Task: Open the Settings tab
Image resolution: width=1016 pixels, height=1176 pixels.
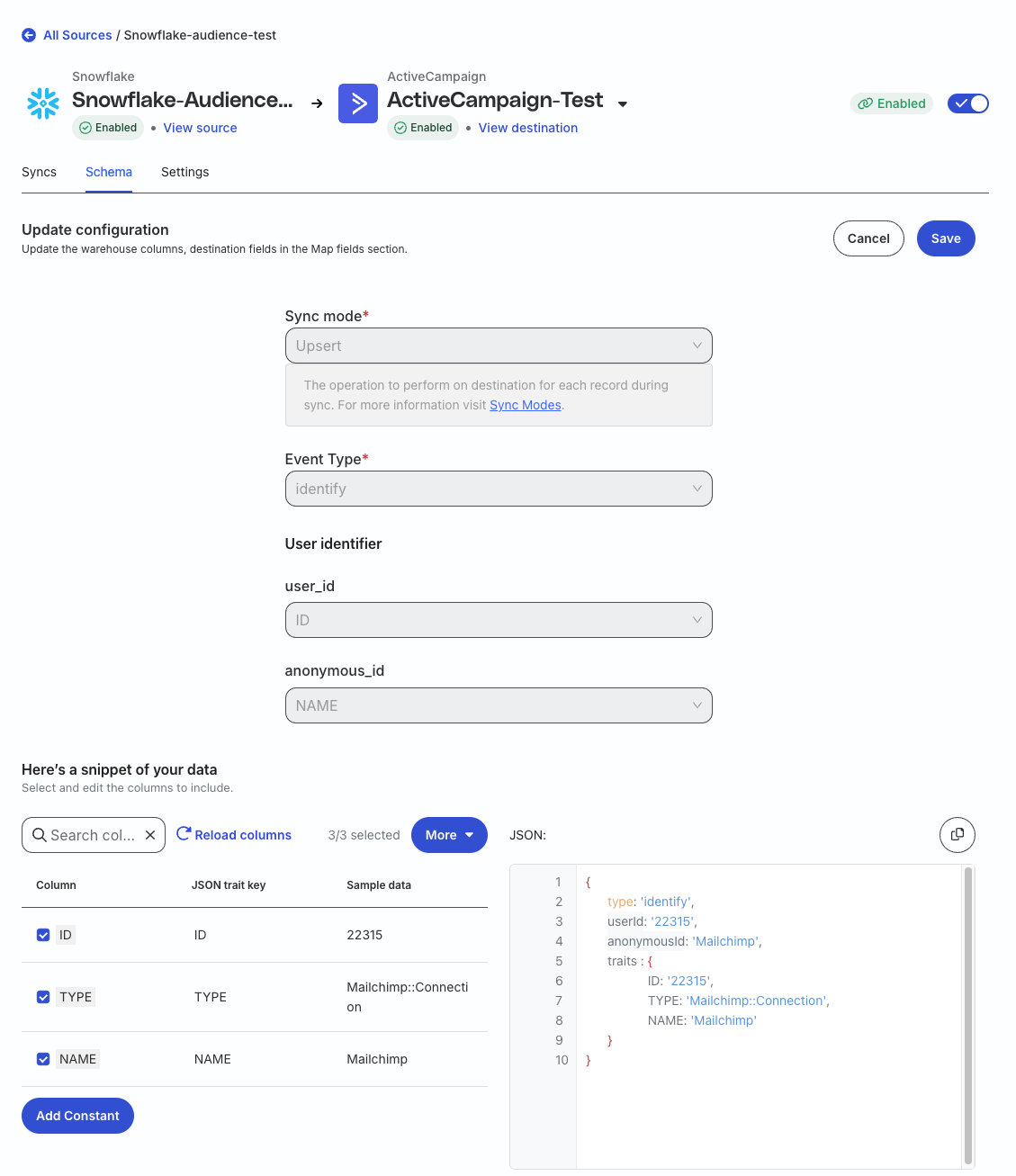Action: click(x=184, y=172)
